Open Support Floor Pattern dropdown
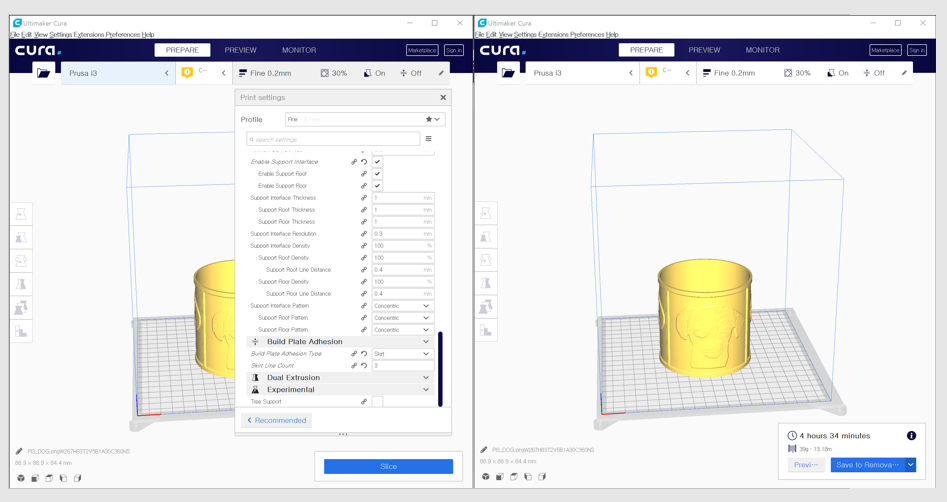 click(x=403, y=330)
